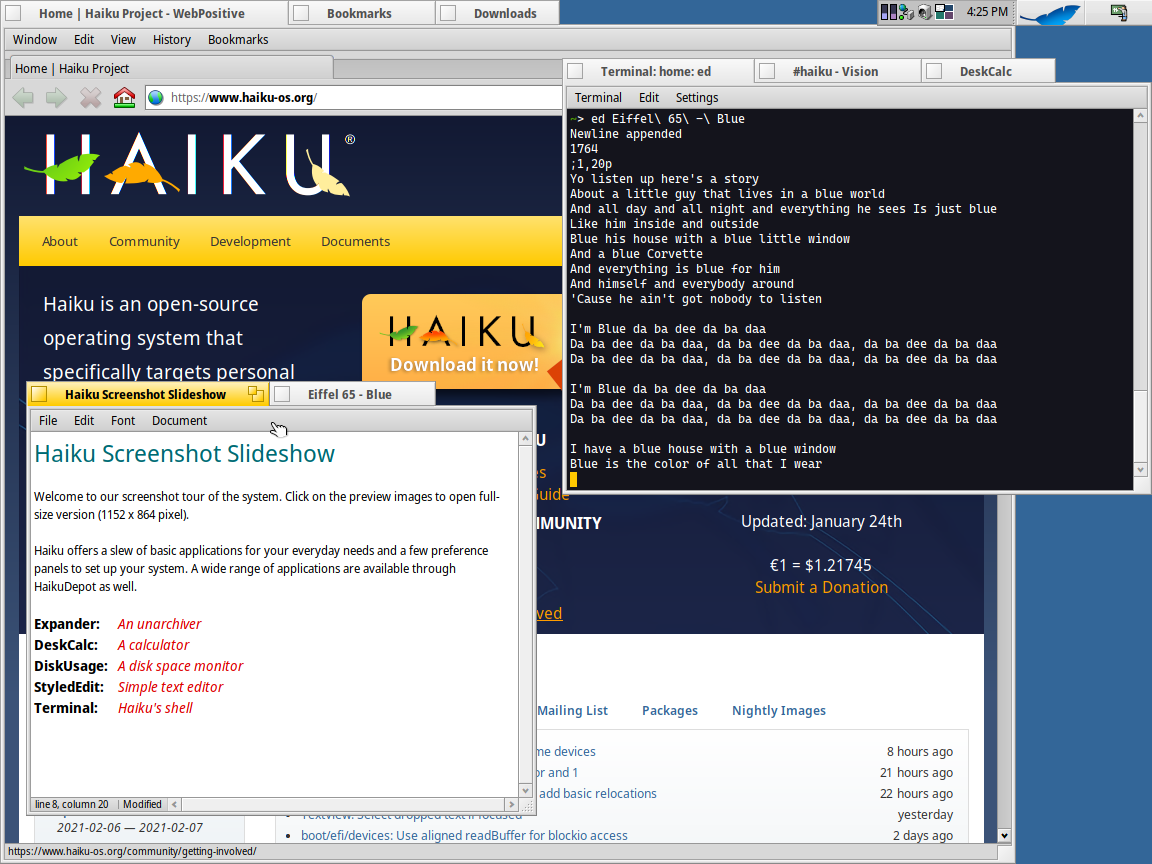Click the StyledEdit horizontal scrollbar left arrow
This screenshot has height=864, width=1152.
(174, 804)
